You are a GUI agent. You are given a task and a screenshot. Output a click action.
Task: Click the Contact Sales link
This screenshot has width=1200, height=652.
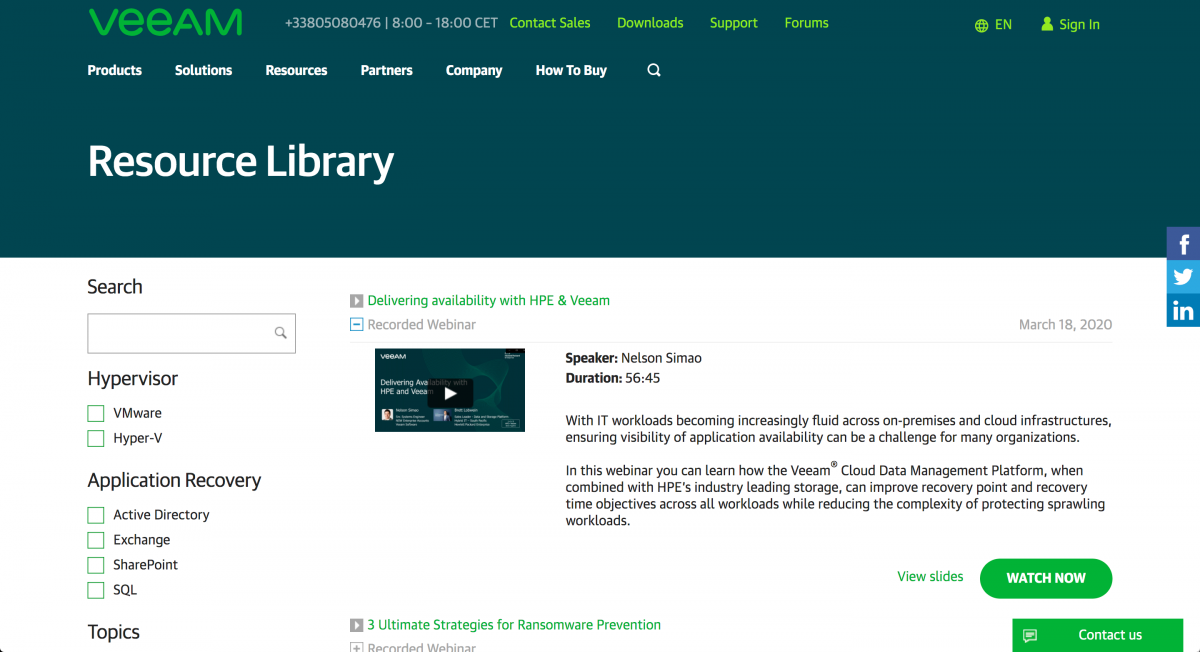pos(550,23)
